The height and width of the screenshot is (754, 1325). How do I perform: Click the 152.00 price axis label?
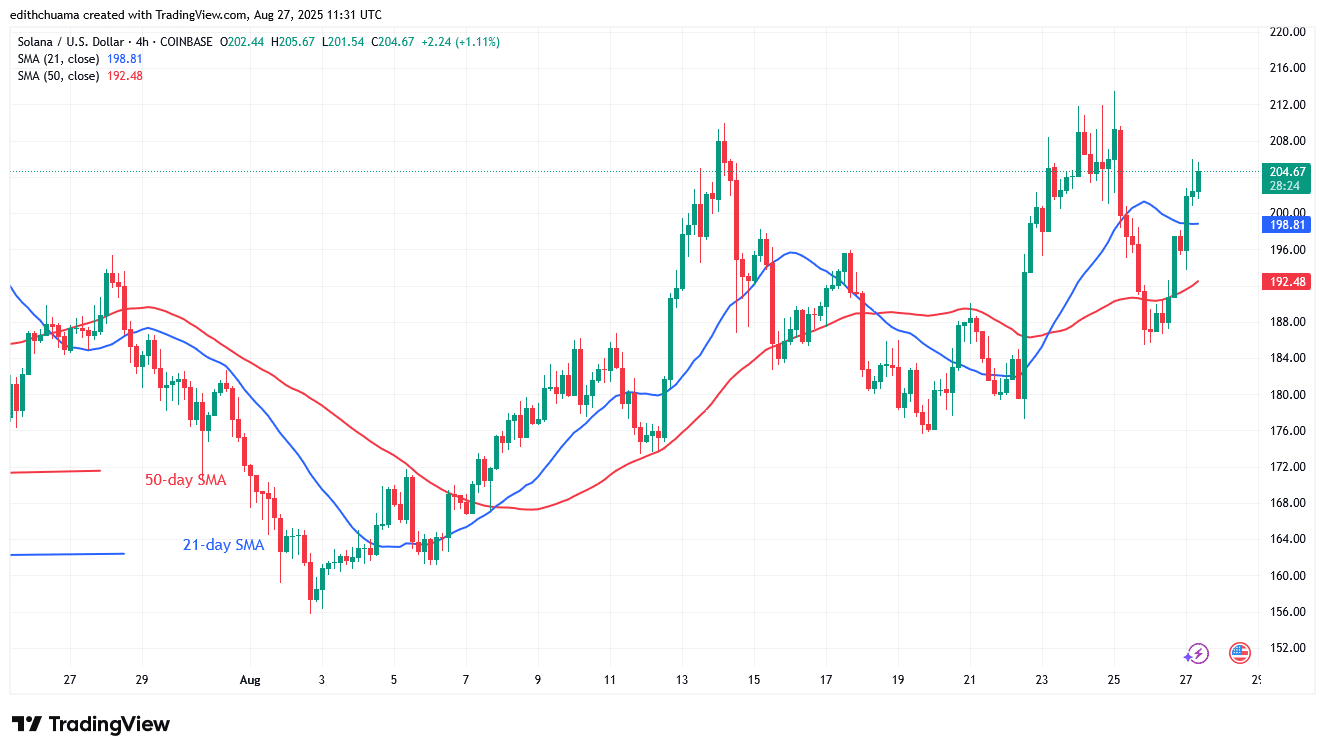[x=1286, y=648]
